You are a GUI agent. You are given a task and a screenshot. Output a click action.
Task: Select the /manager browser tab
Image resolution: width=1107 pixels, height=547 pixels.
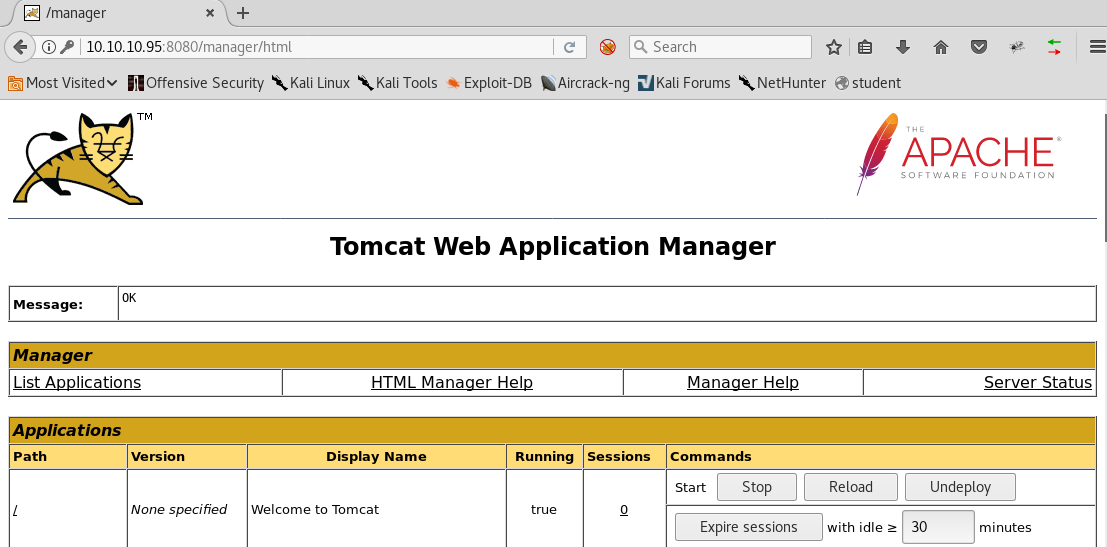110,13
